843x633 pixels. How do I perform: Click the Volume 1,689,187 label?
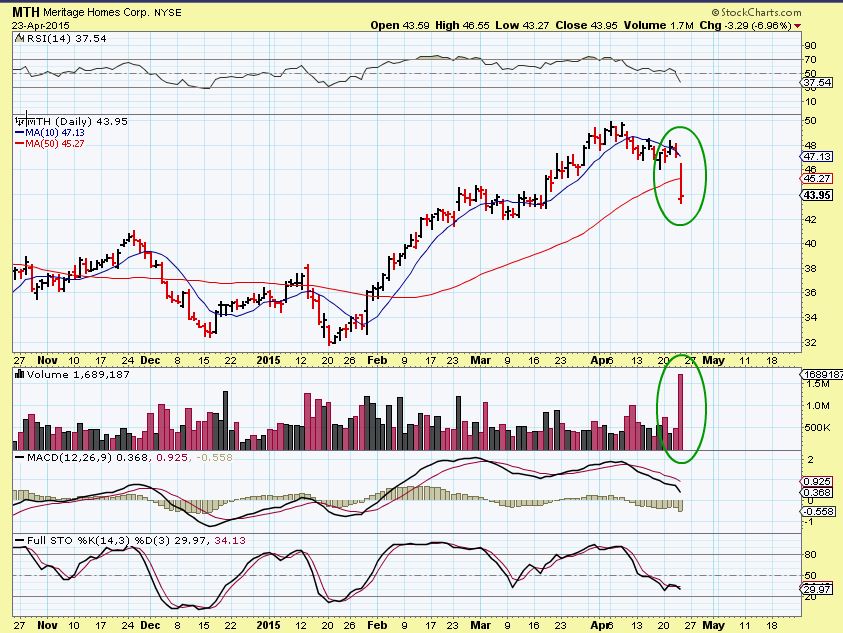pyautogui.click(x=78, y=374)
